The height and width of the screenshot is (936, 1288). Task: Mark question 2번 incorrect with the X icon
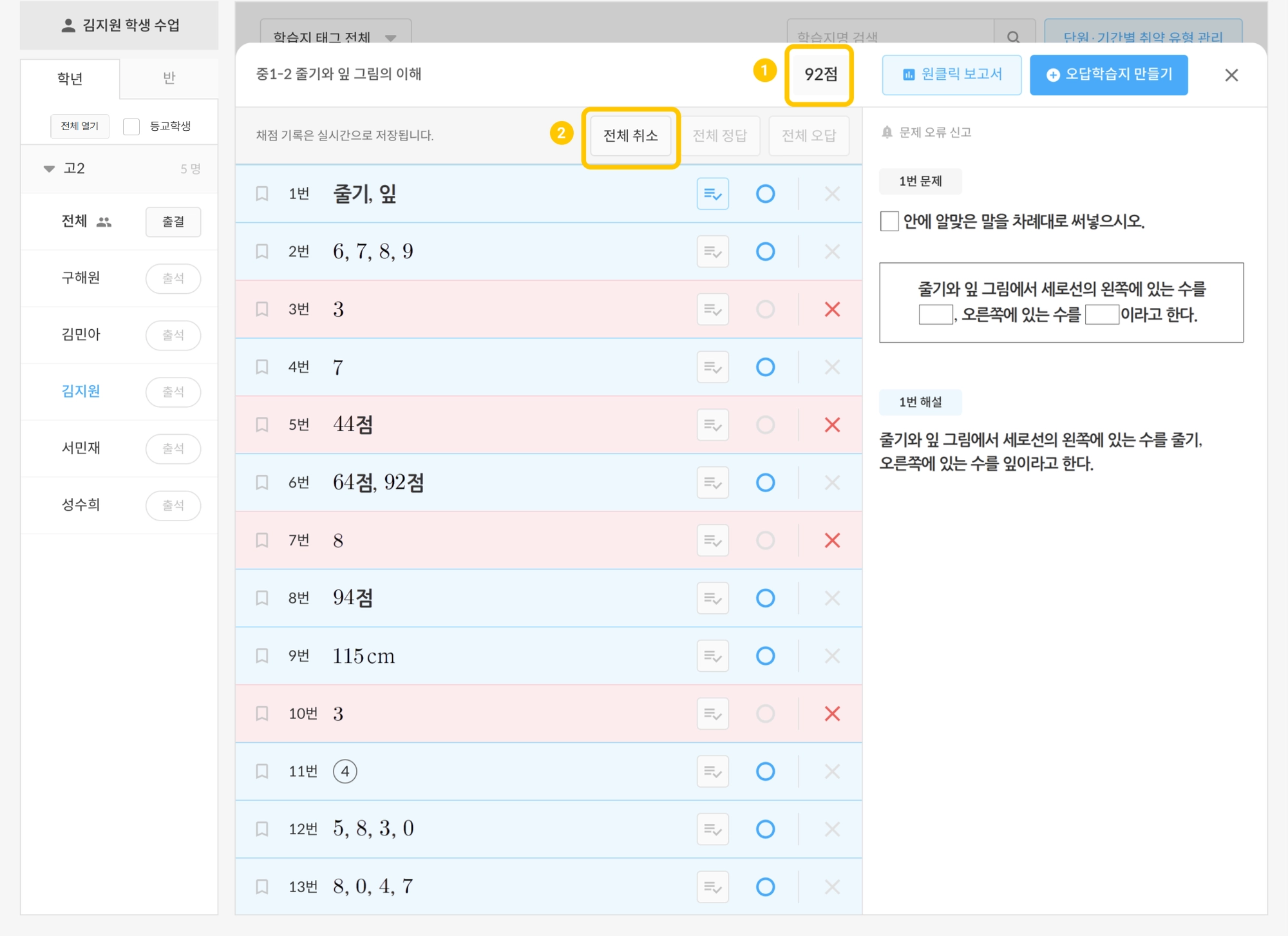click(832, 252)
